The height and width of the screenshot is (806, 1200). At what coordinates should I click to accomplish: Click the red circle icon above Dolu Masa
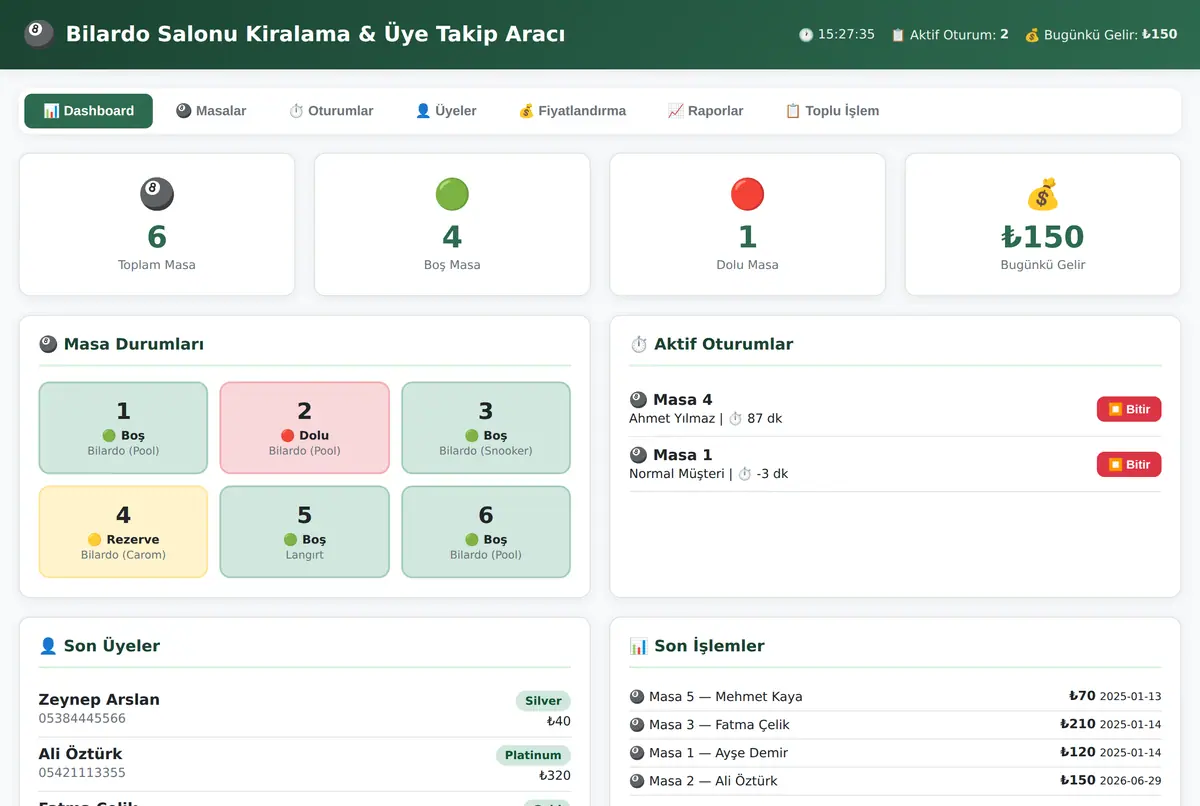pos(747,194)
